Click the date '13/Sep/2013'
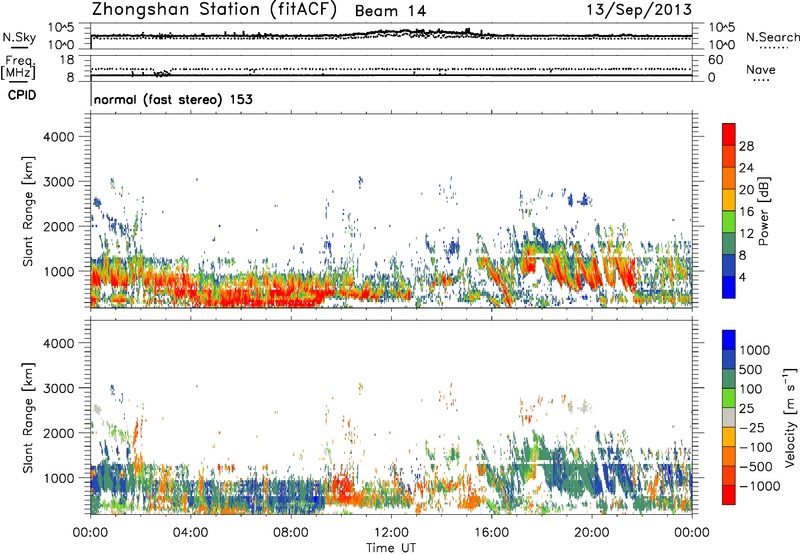 tap(639, 10)
